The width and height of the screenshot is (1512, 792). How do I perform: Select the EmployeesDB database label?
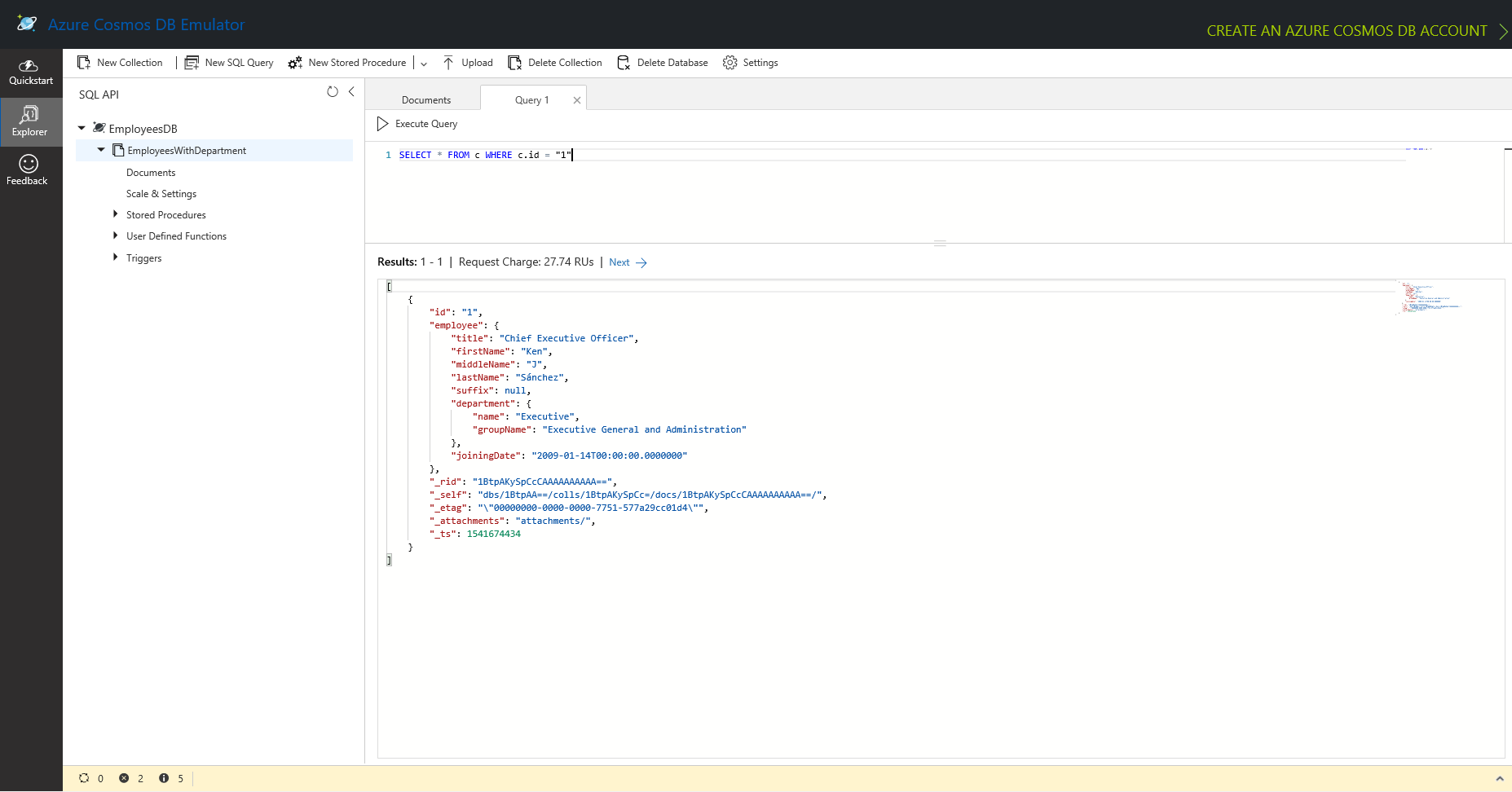[x=143, y=129]
